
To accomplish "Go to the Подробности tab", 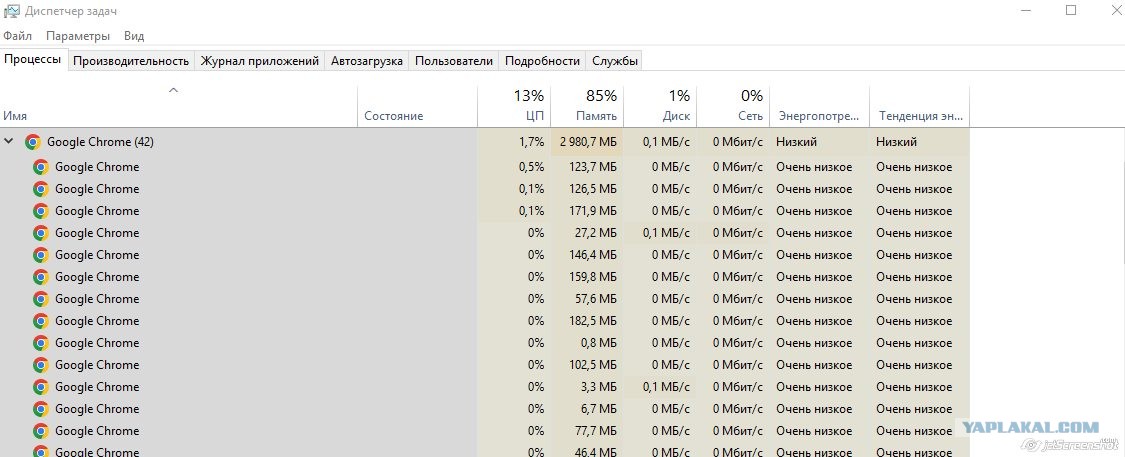I will pyautogui.click(x=542, y=61).
